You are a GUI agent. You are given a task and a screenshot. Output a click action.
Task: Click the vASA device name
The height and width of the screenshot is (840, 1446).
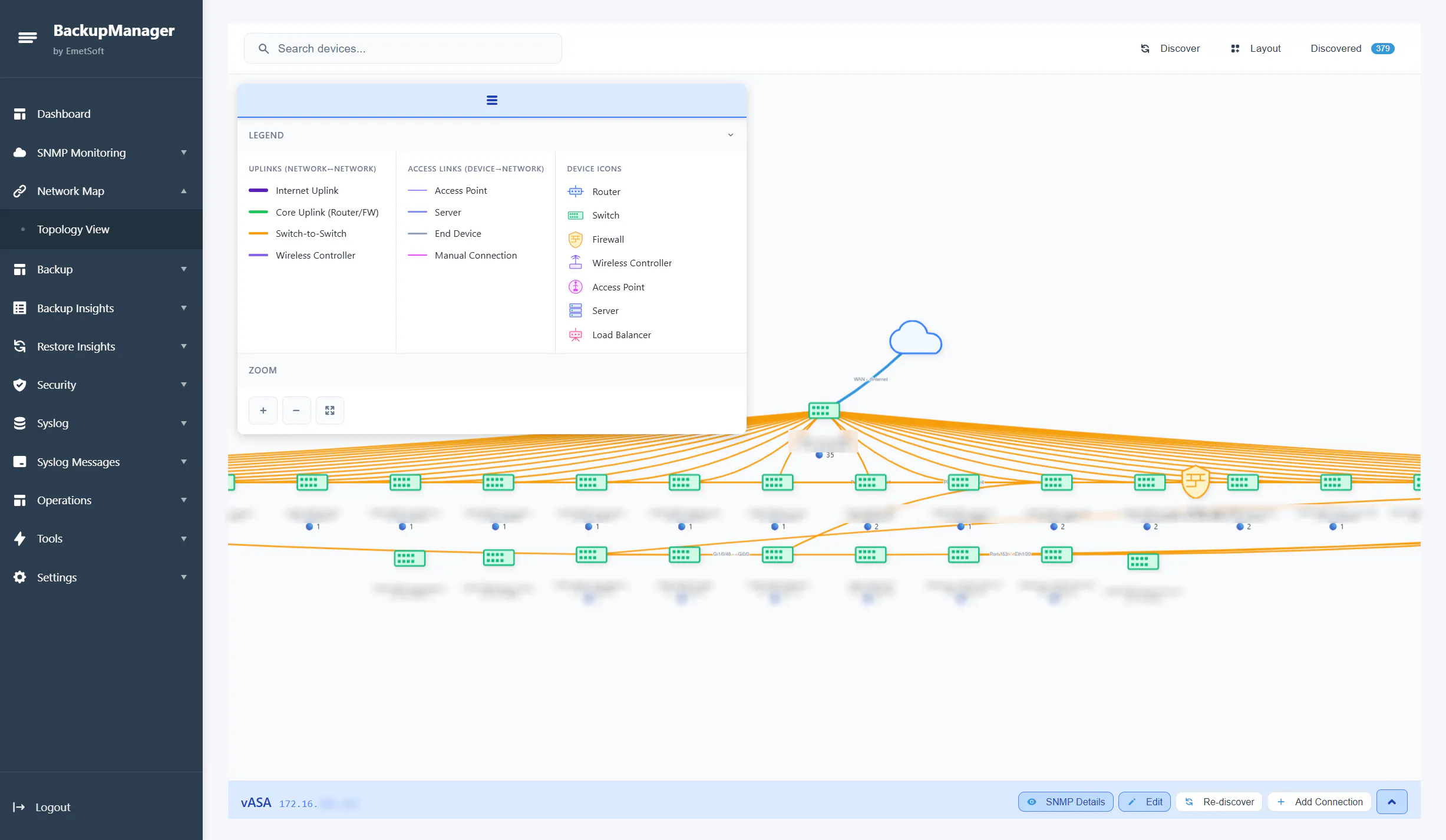pos(256,802)
